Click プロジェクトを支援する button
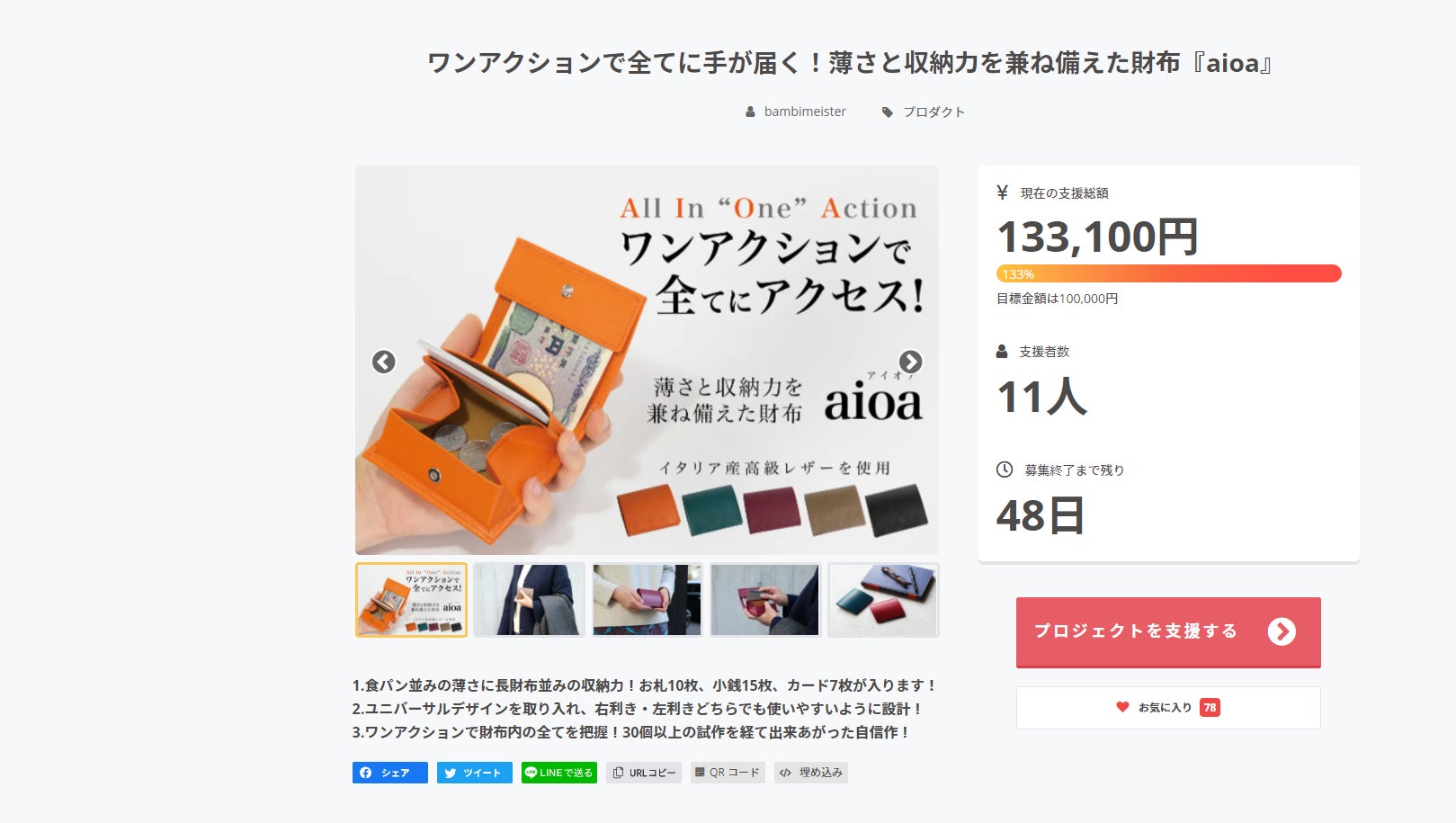 tap(1168, 631)
